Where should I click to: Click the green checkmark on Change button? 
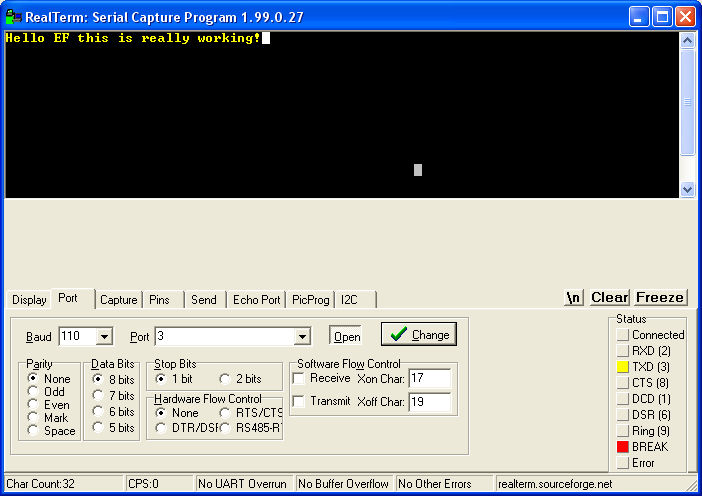tap(398, 334)
